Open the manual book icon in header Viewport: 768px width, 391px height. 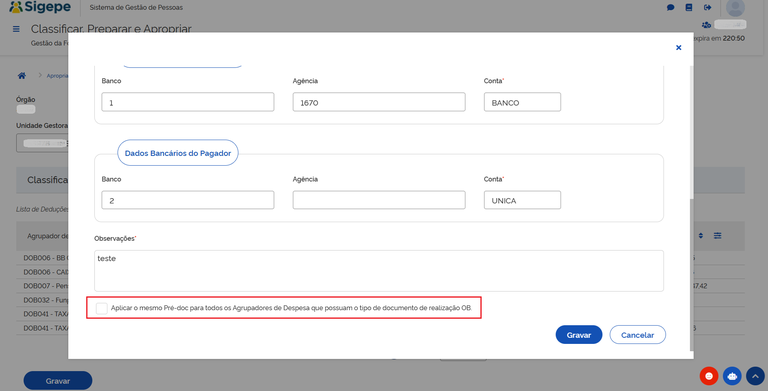(689, 7)
